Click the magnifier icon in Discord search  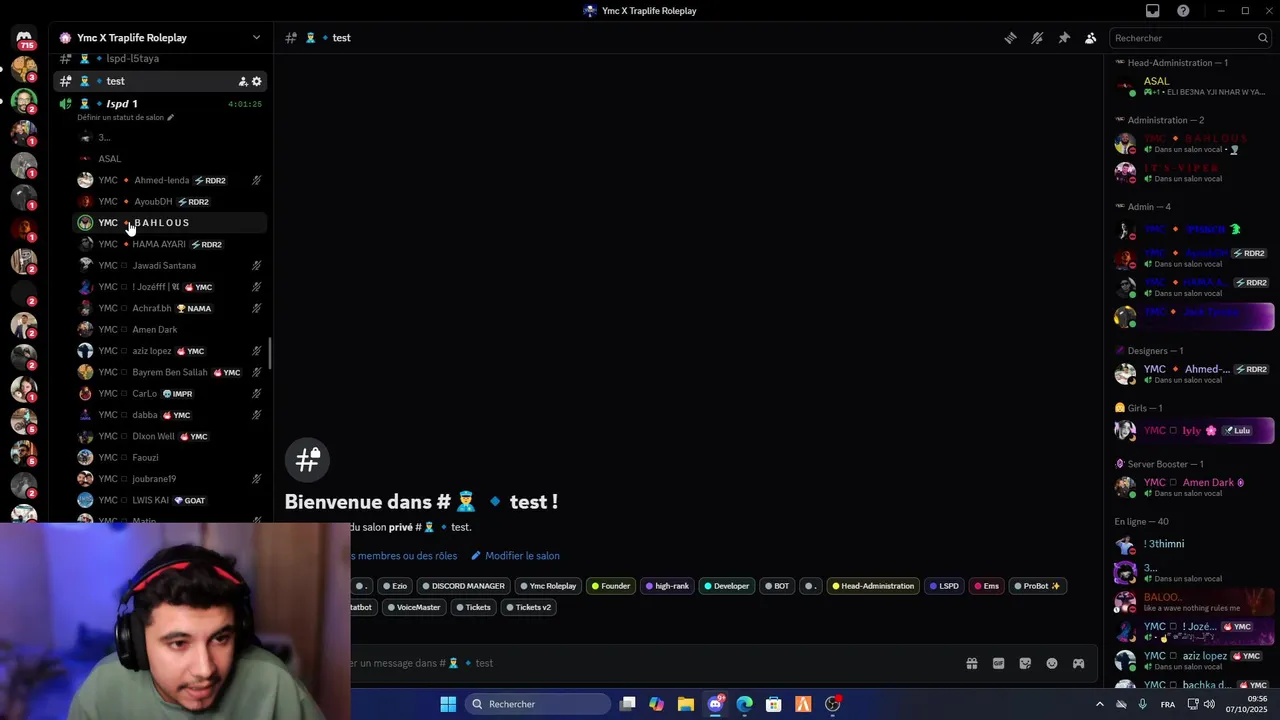tap(1262, 38)
